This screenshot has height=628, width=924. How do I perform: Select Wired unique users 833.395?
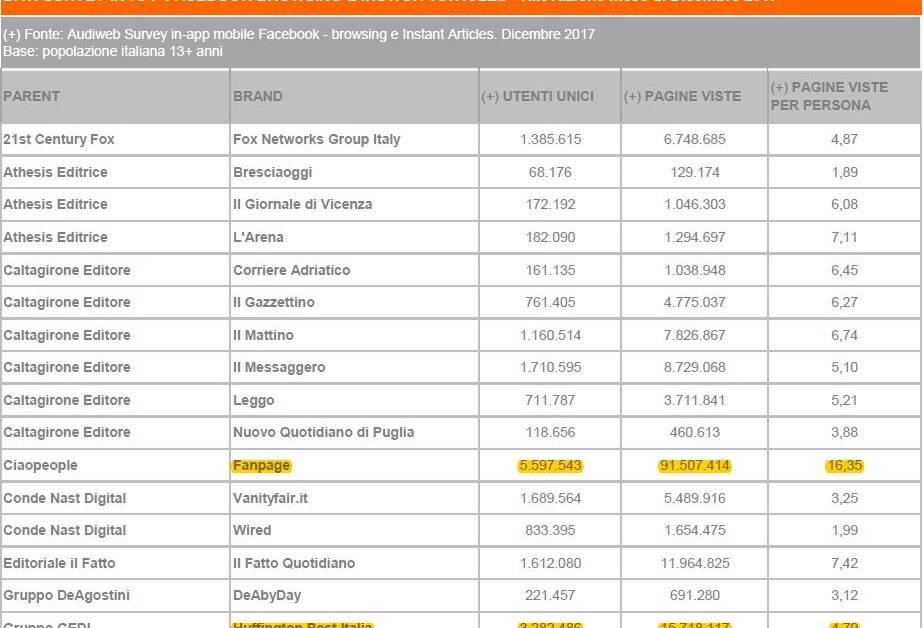550,530
